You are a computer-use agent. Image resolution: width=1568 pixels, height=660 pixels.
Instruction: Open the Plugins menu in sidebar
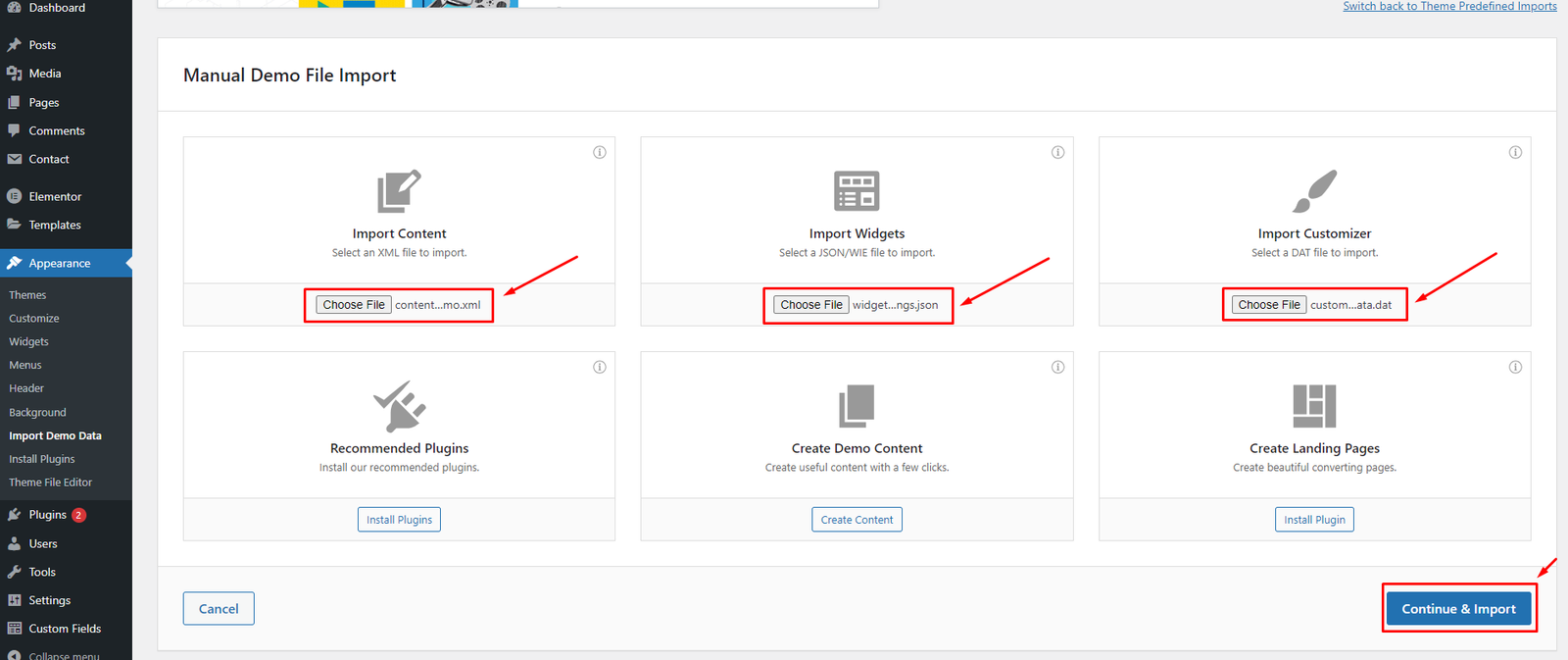pyautogui.click(x=47, y=515)
